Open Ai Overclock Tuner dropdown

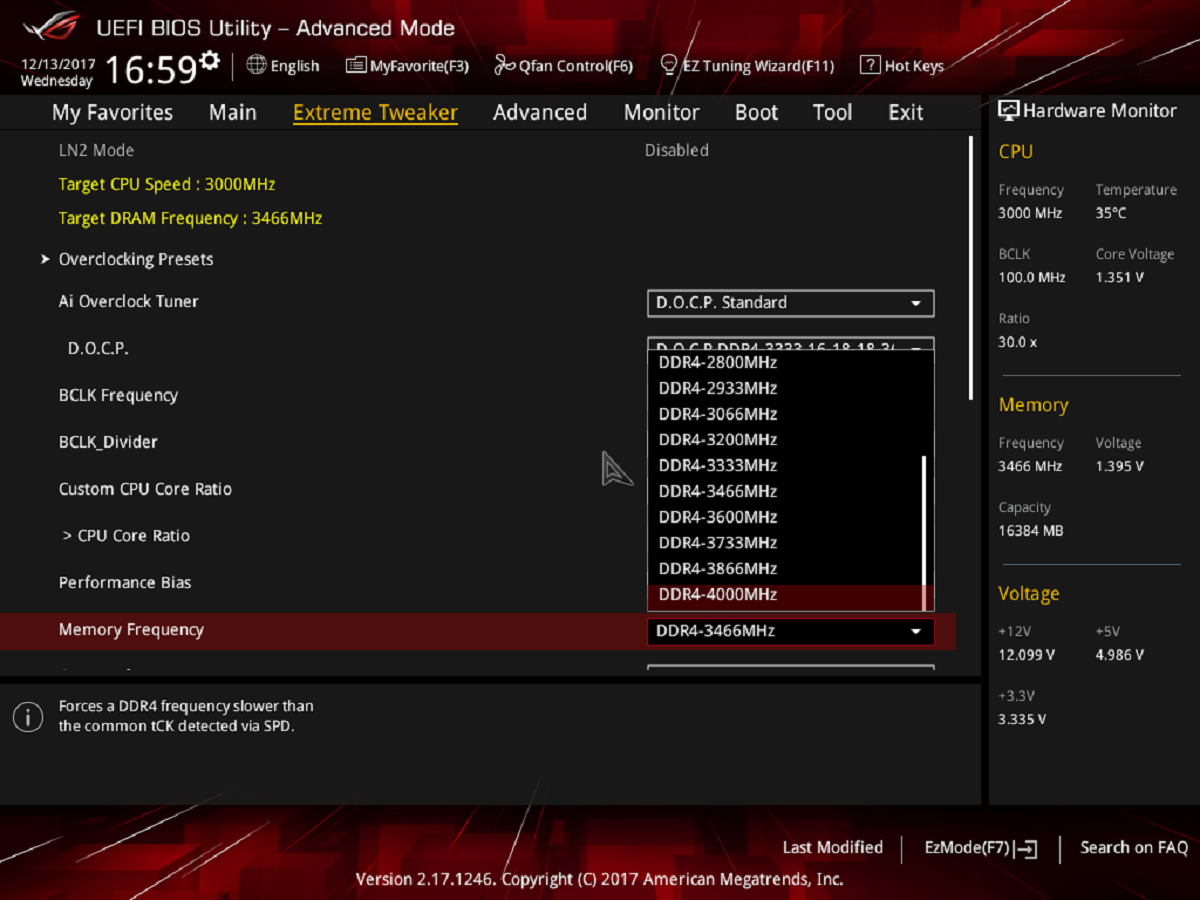[791, 303]
